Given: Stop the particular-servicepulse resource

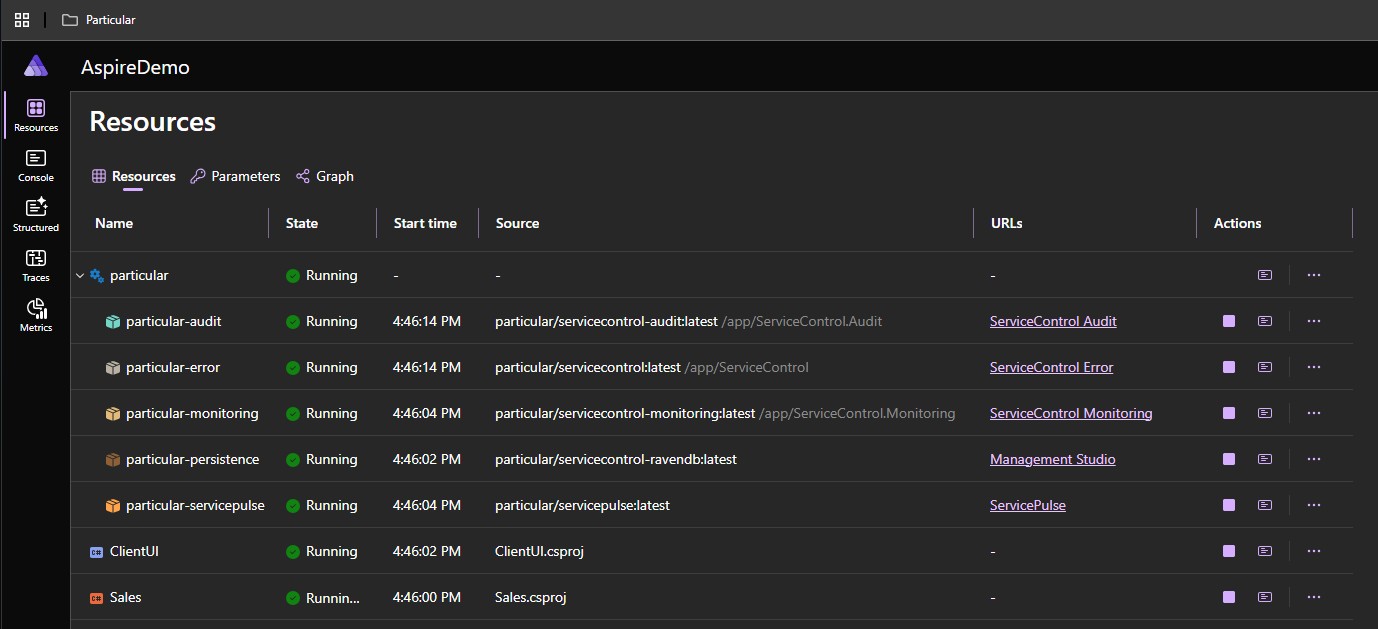Looking at the screenshot, I should click(1229, 505).
